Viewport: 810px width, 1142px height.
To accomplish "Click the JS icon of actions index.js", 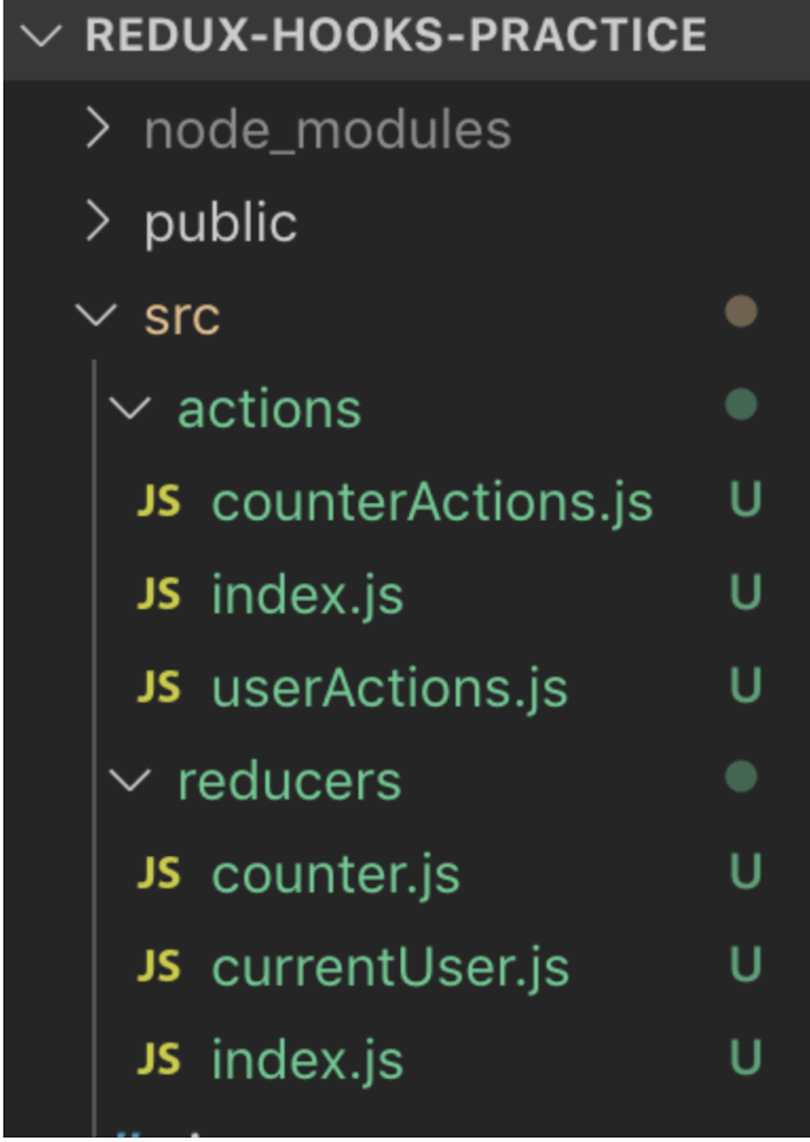I will point(158,596).
